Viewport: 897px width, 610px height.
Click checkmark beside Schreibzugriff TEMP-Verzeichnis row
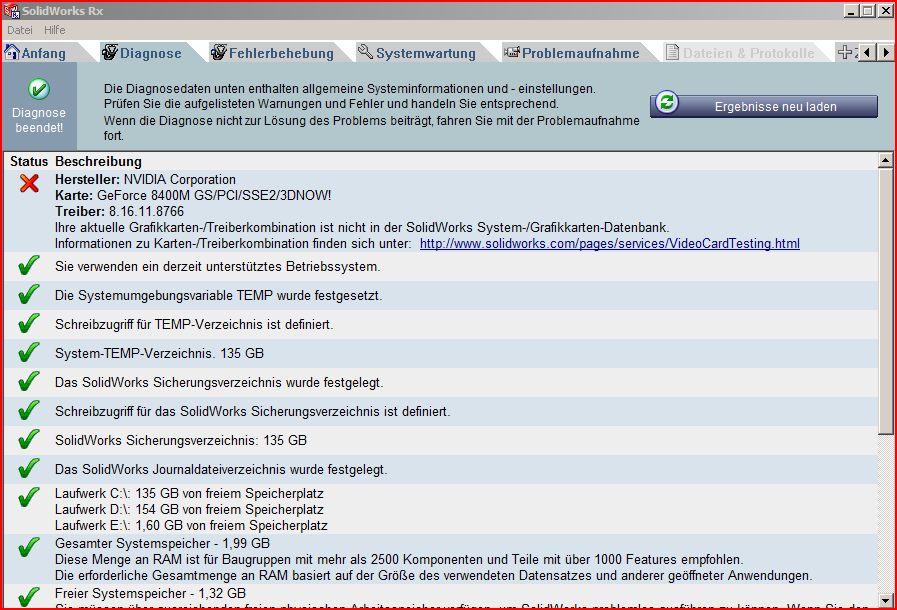click(x=29, y=323)
